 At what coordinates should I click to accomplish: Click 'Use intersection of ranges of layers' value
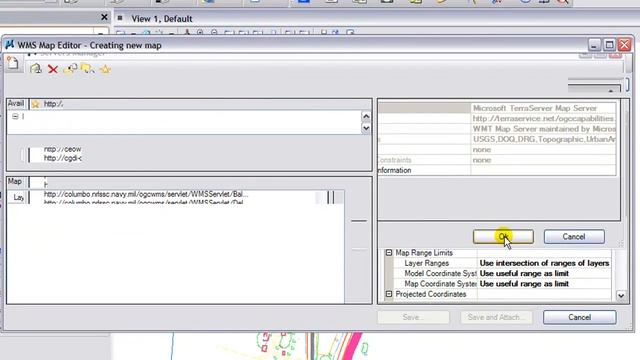click(x=544, y=263)
